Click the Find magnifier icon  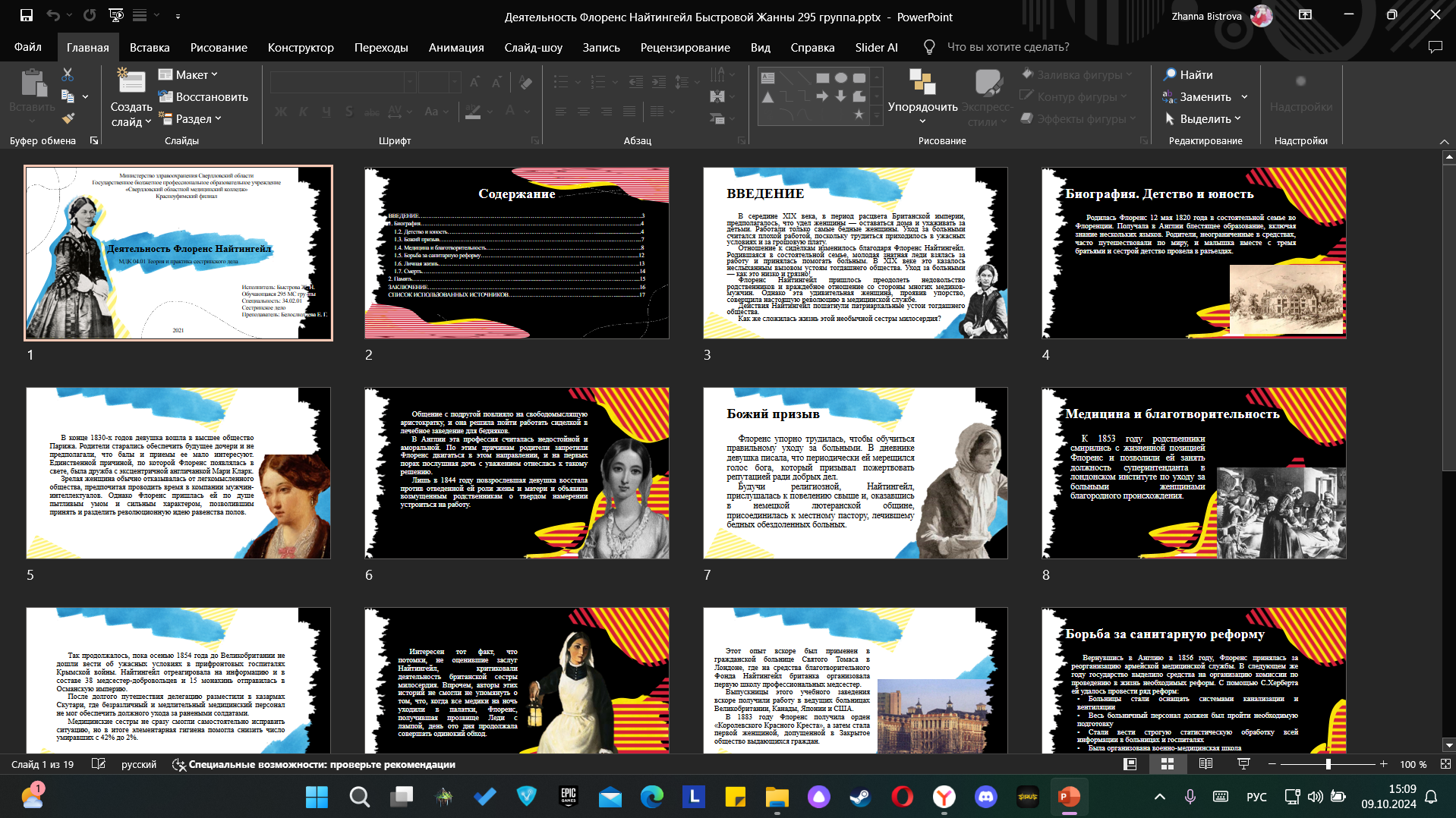[x=1170, y=74]
